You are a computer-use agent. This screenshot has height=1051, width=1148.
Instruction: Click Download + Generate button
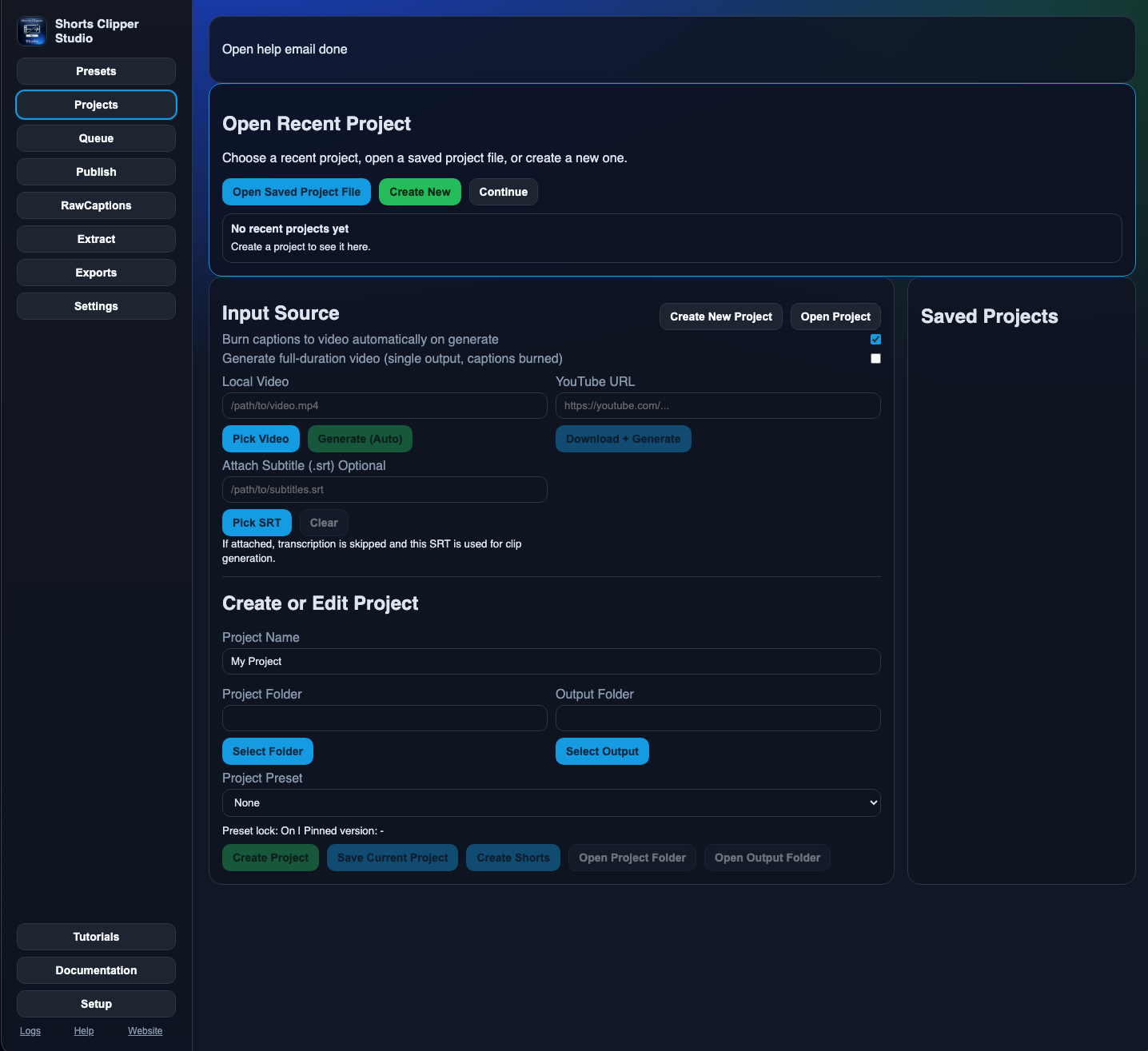[x=624, y=439]
